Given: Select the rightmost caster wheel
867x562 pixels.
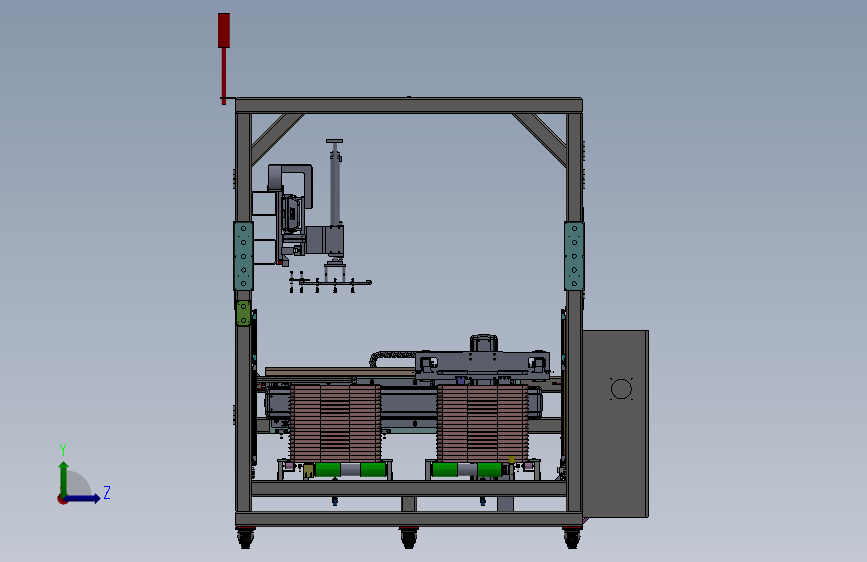Looking at the screenshot, I should click(x=572, y=537).
